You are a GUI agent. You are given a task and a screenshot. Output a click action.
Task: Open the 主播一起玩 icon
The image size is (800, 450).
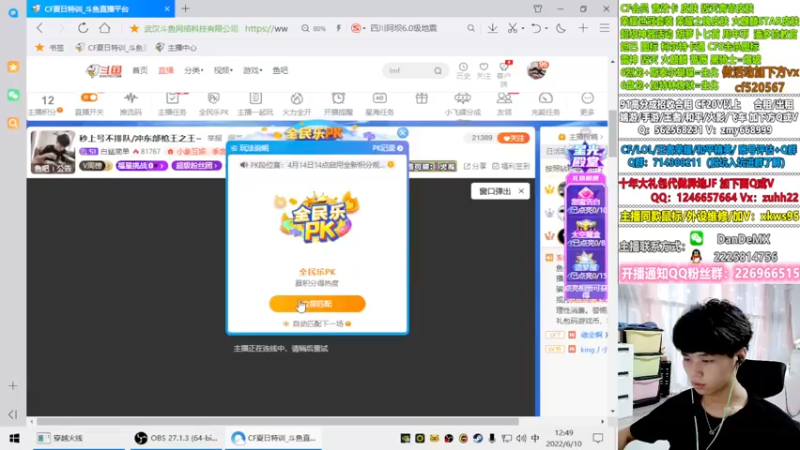pyautogui.click(x=255, y=104)
